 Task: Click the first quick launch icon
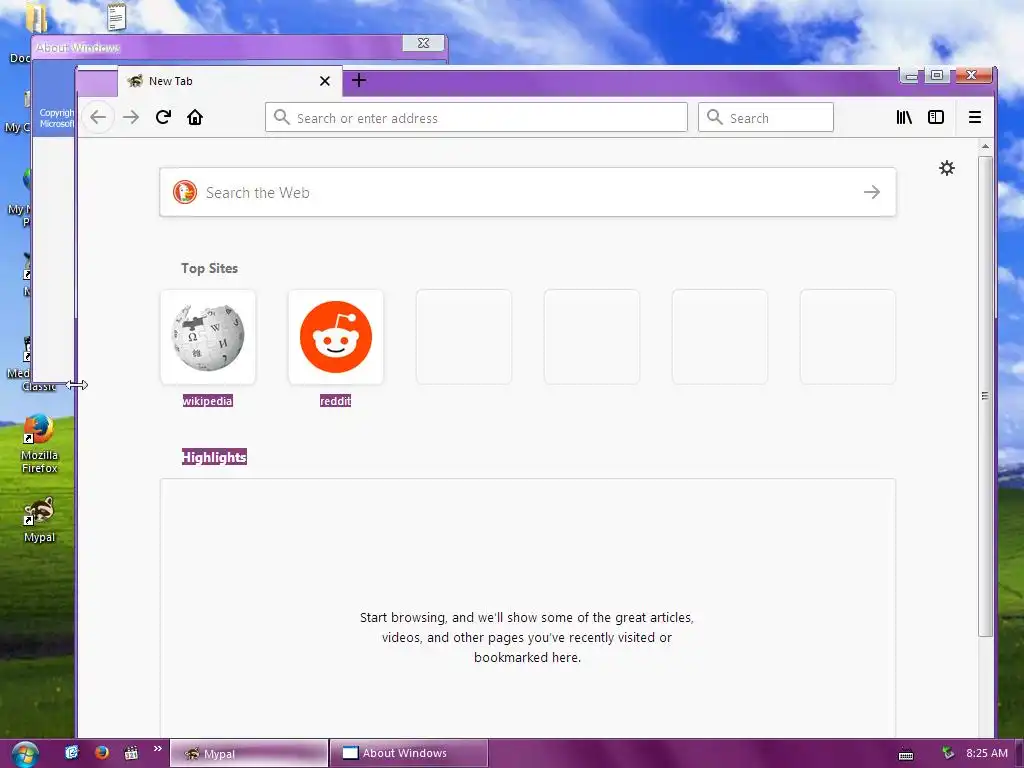coord(72,752)
